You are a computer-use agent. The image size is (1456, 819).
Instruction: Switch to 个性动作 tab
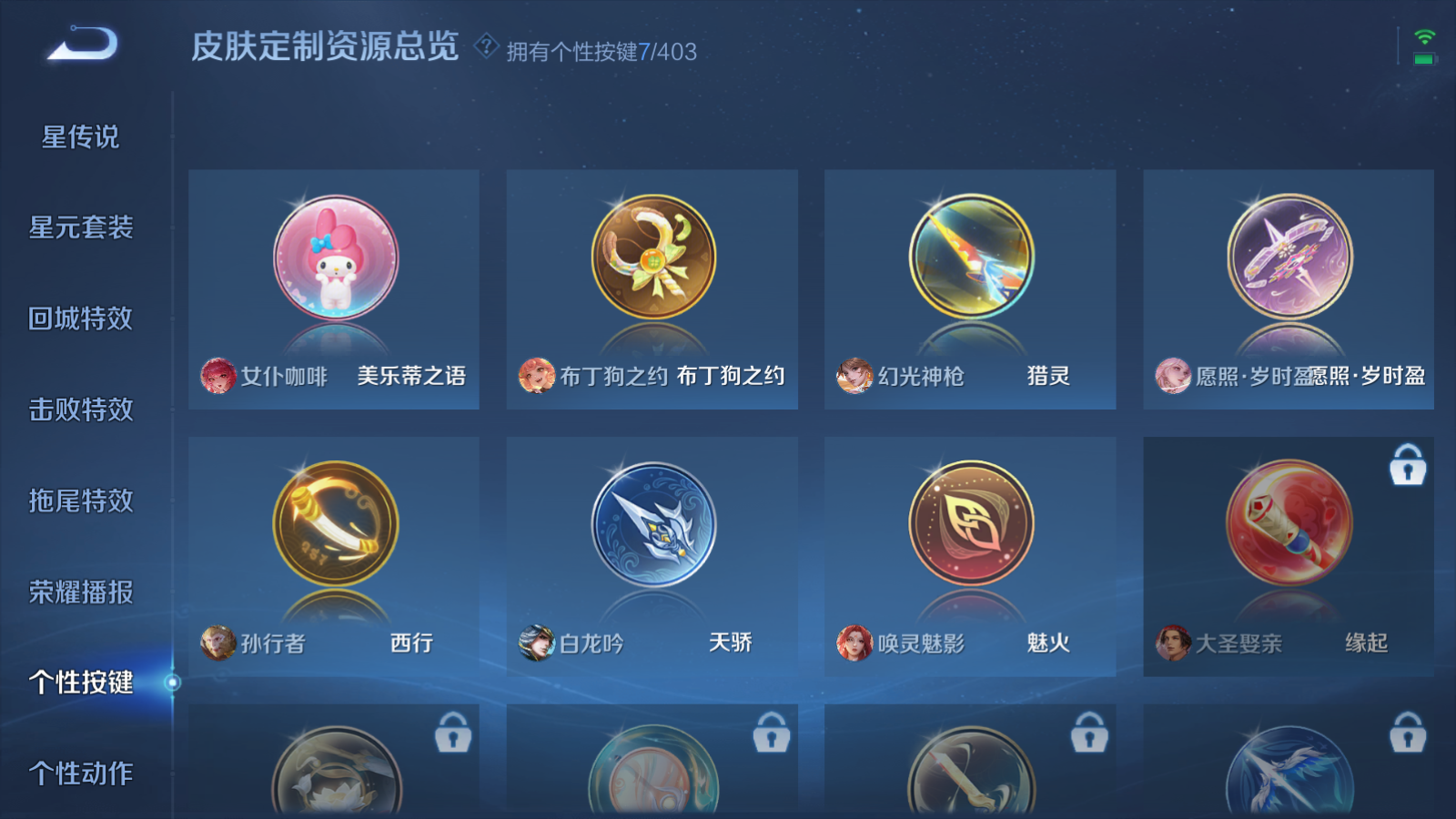pos(81,773)
